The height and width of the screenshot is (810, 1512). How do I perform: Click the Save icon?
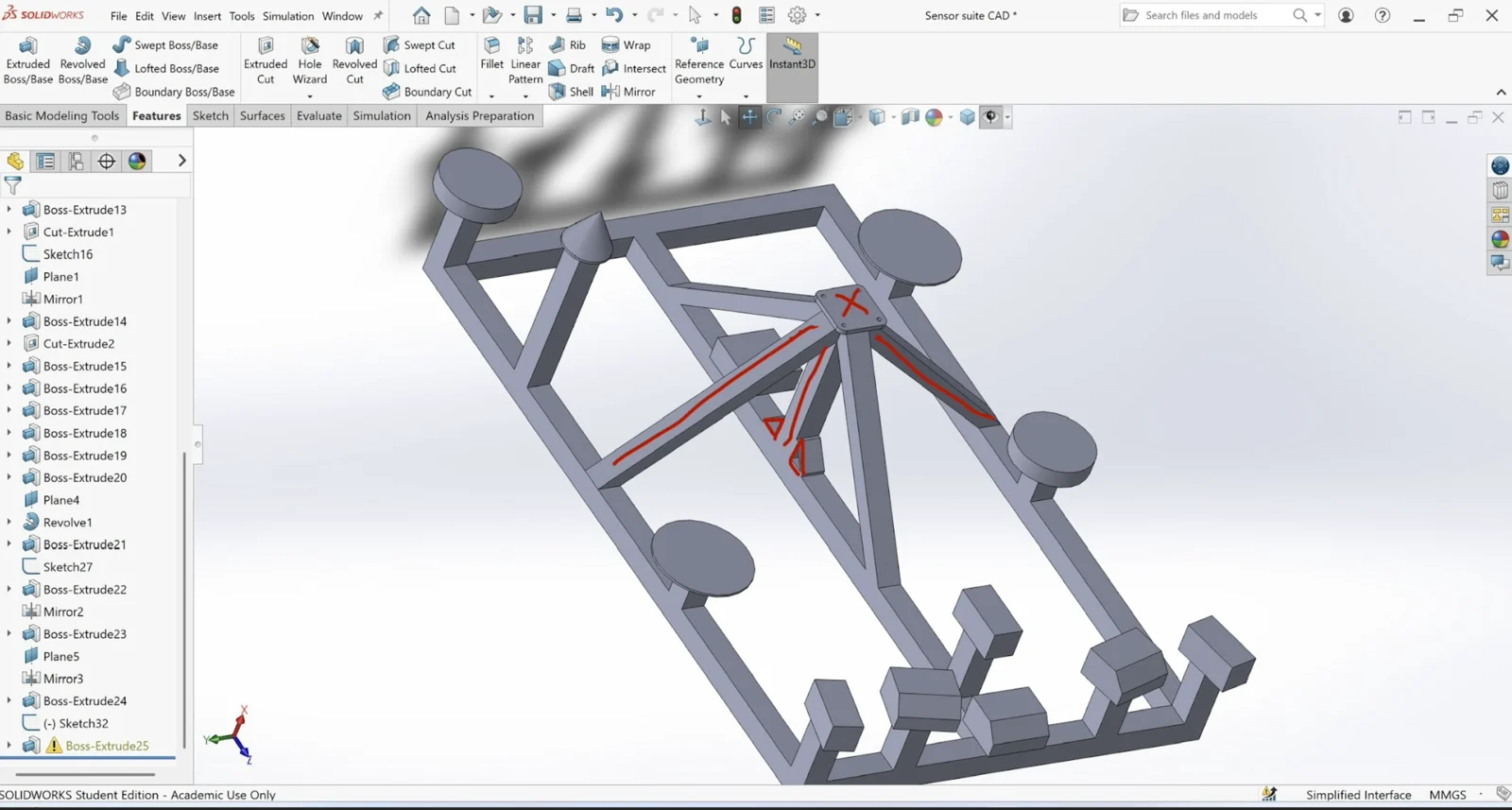(x=534, y=15)
